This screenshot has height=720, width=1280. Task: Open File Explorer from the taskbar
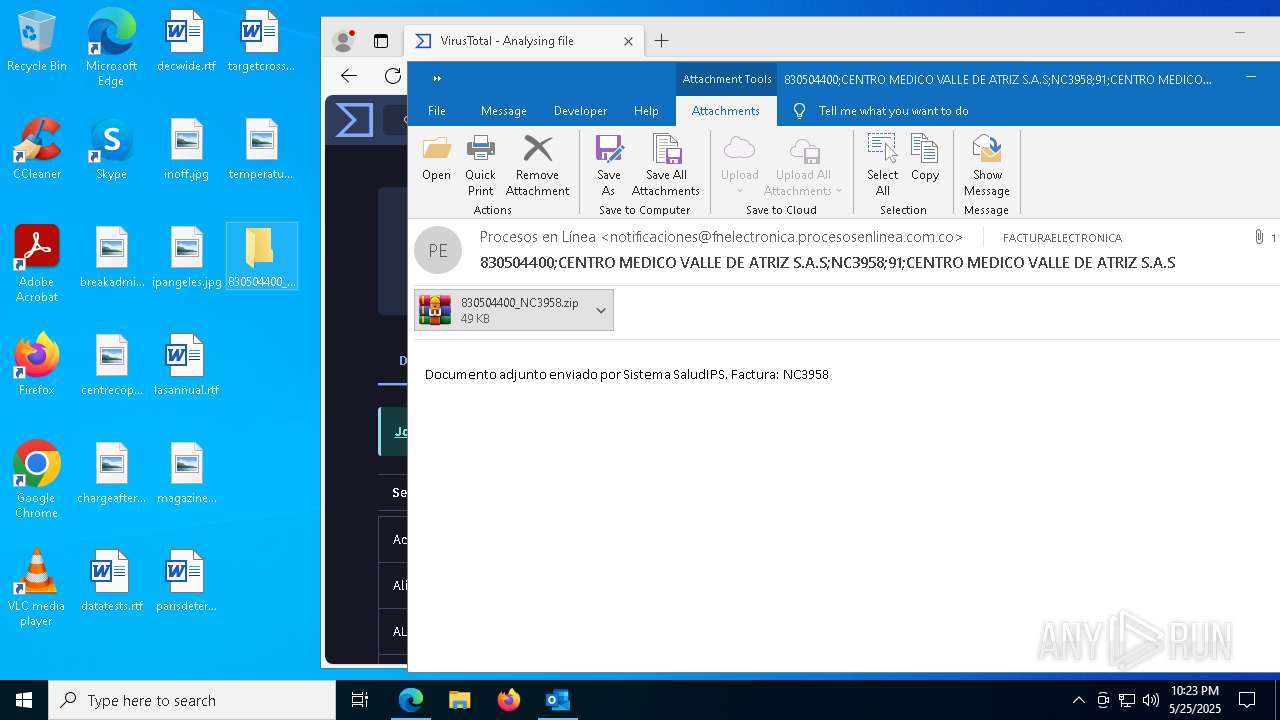point(459,700)
